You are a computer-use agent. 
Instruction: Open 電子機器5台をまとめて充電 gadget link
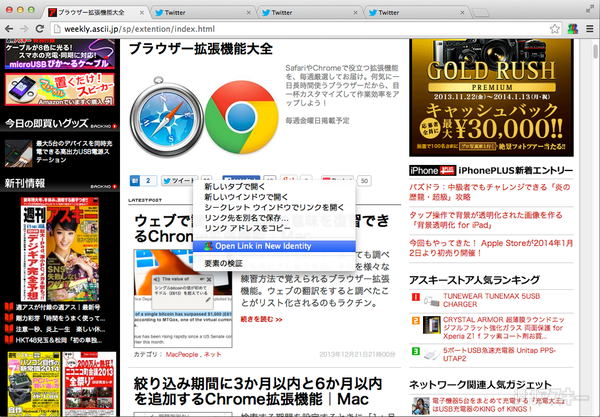point(499,405)
